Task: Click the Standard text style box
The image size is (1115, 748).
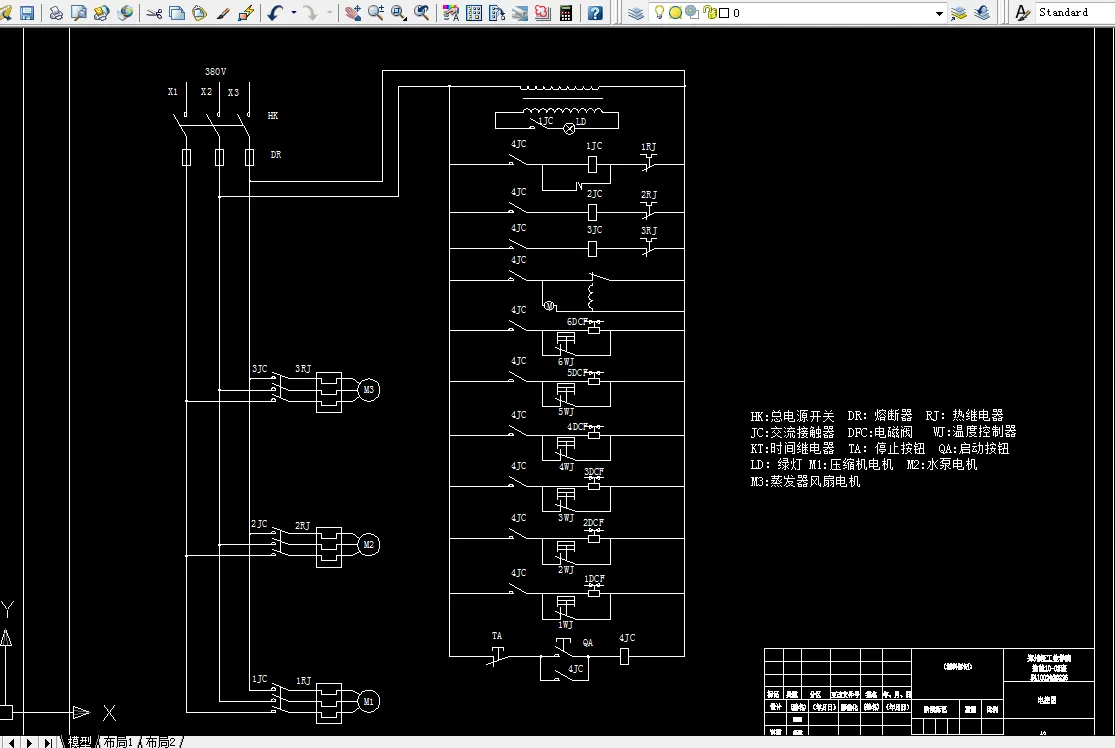Action: [x=1074, y=13]
